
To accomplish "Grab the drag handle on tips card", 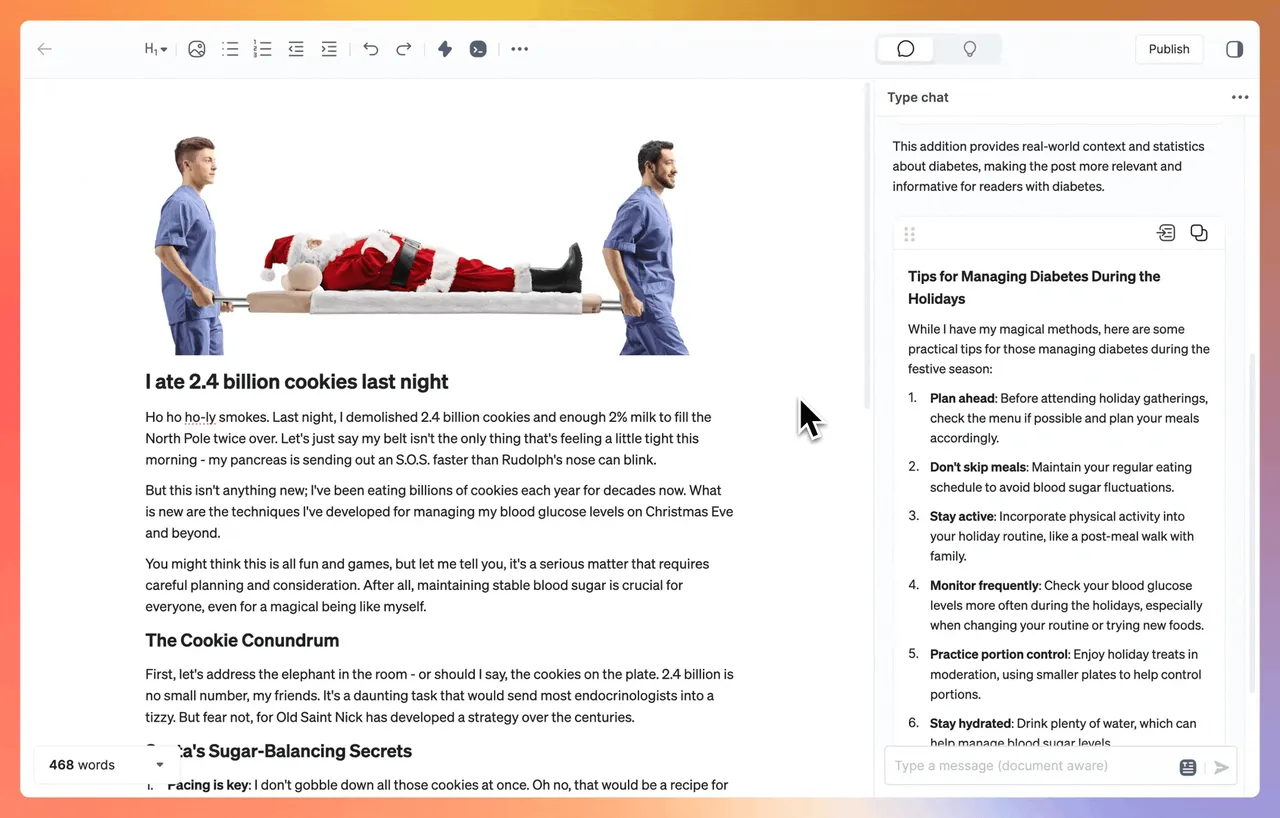I will 909,234.
